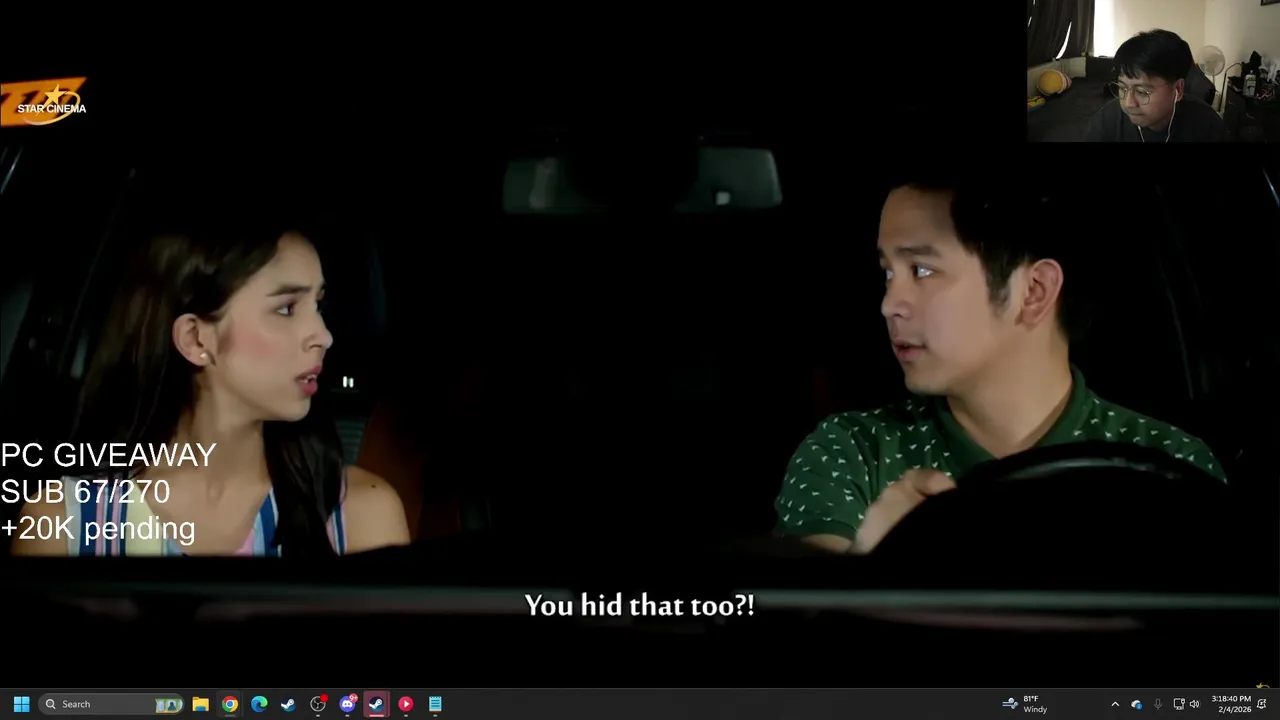Open the red play-button app on the taskbar

pos(405,704)
